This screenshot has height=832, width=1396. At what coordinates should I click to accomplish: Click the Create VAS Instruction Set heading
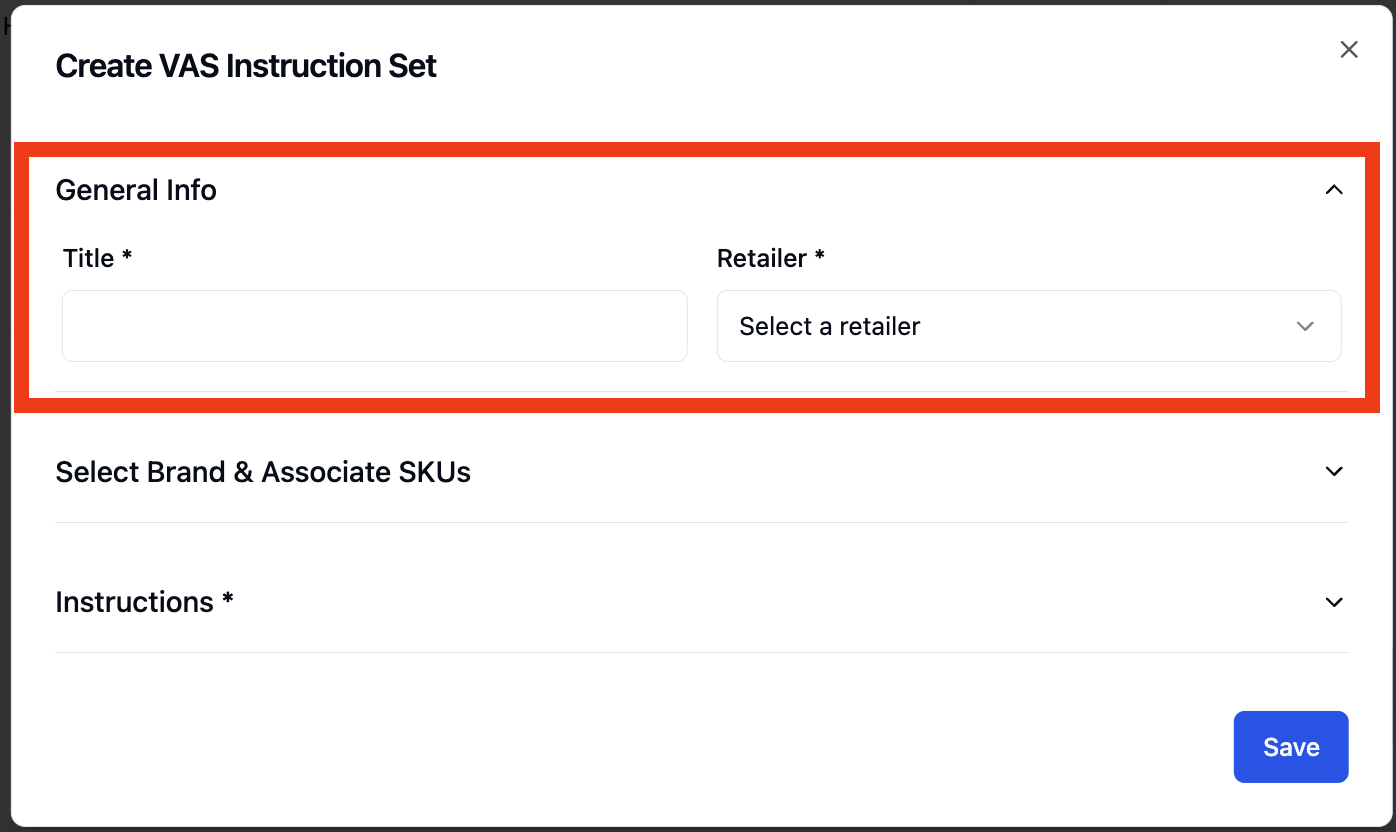click(246, 66)
